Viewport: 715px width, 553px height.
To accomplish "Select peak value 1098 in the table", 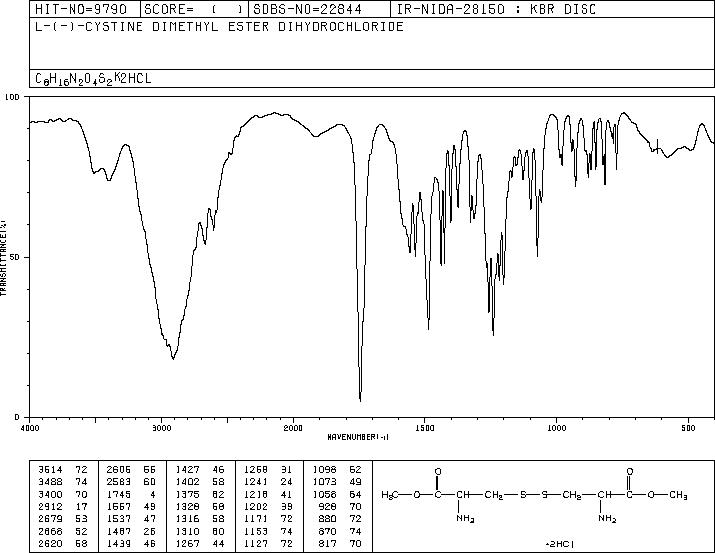I will 324,470.
